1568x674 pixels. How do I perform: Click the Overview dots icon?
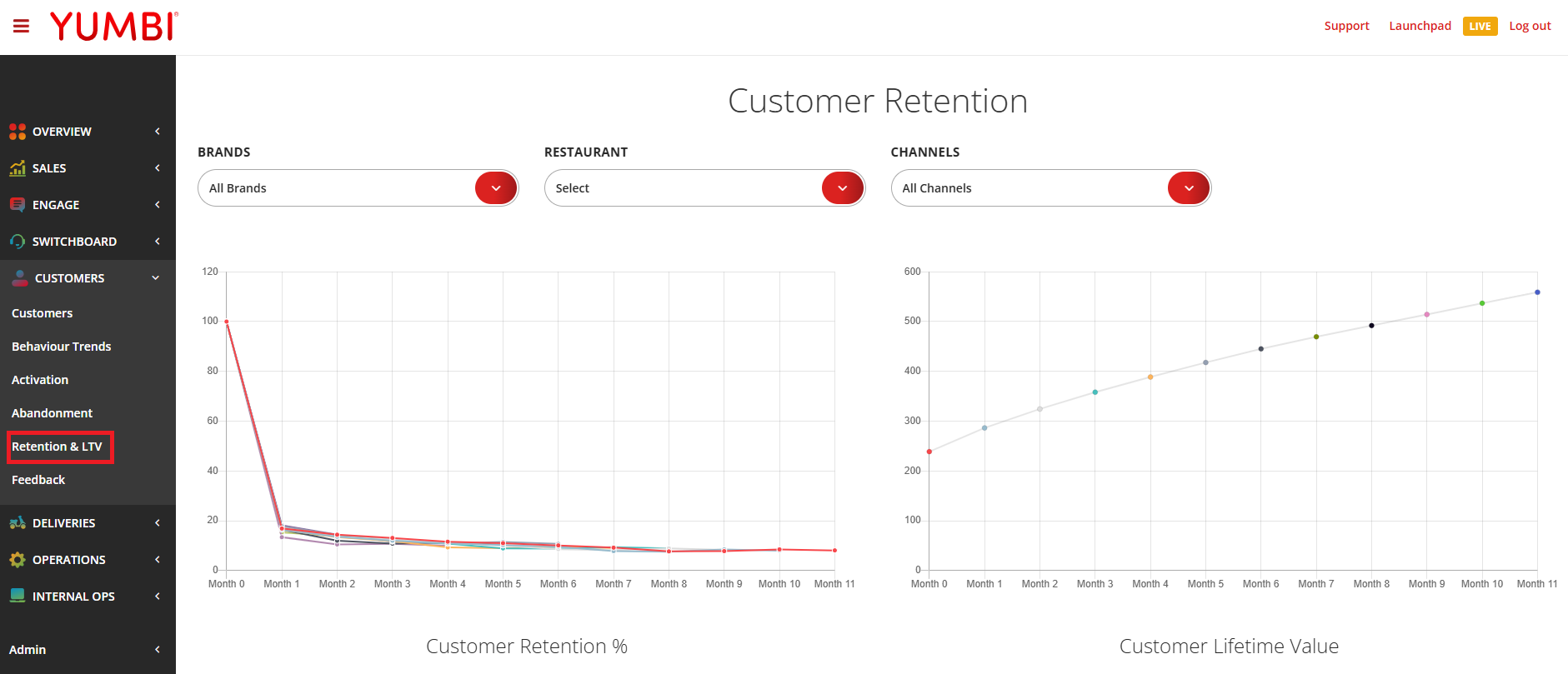pos(18,132)
